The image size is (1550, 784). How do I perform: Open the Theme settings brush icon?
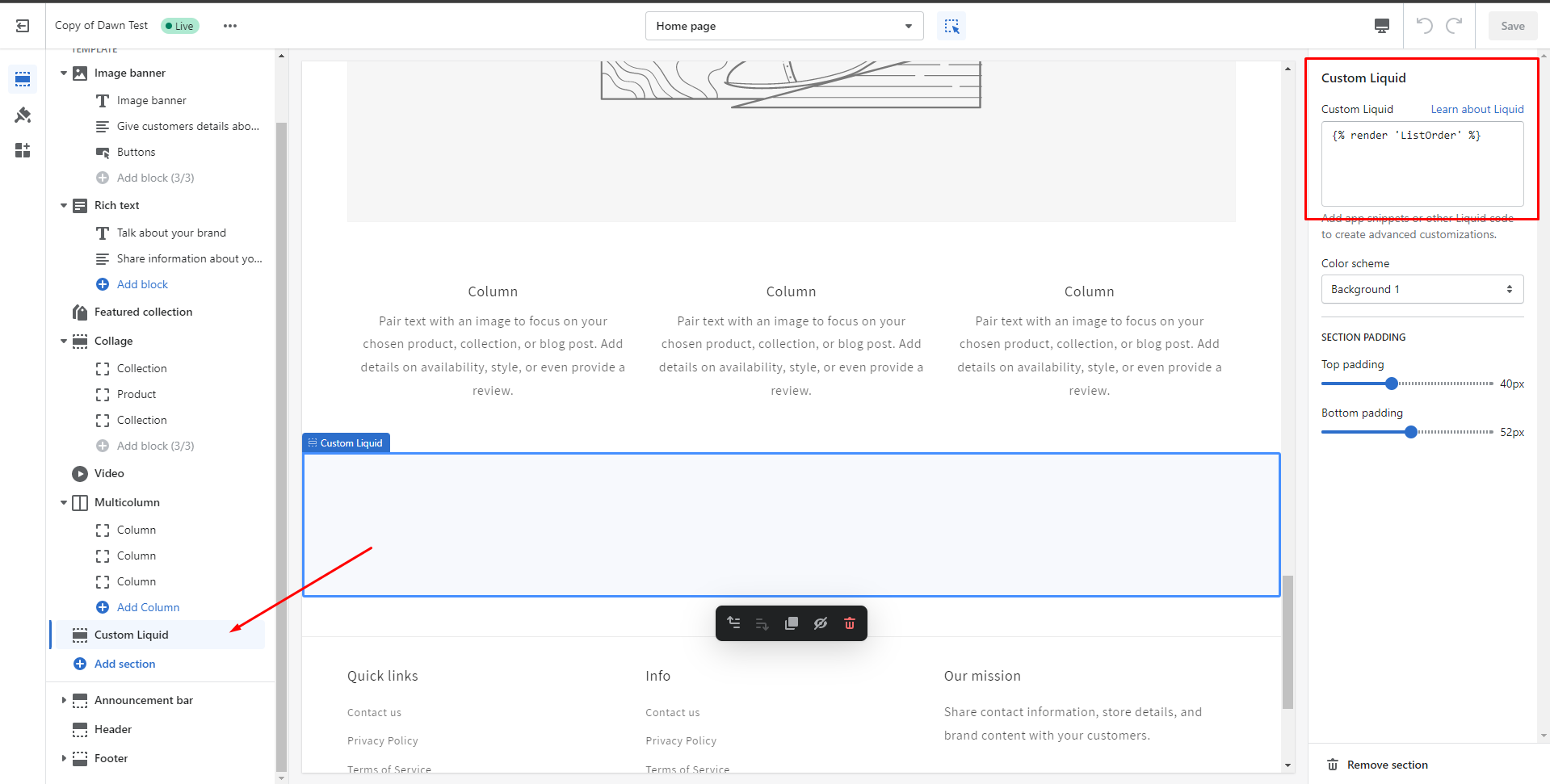(23, 115)
